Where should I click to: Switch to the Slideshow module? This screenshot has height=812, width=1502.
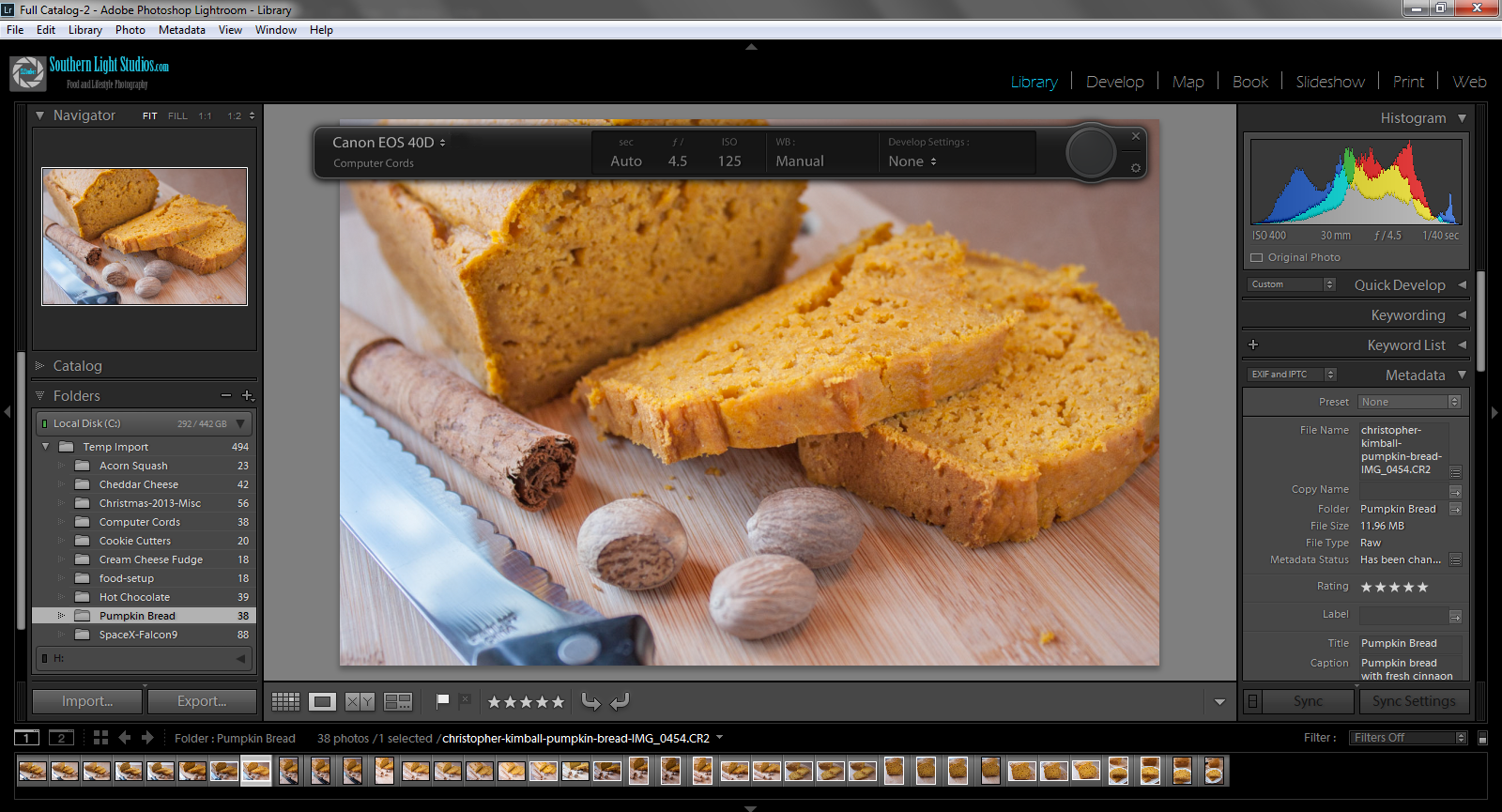point(1330,82)
